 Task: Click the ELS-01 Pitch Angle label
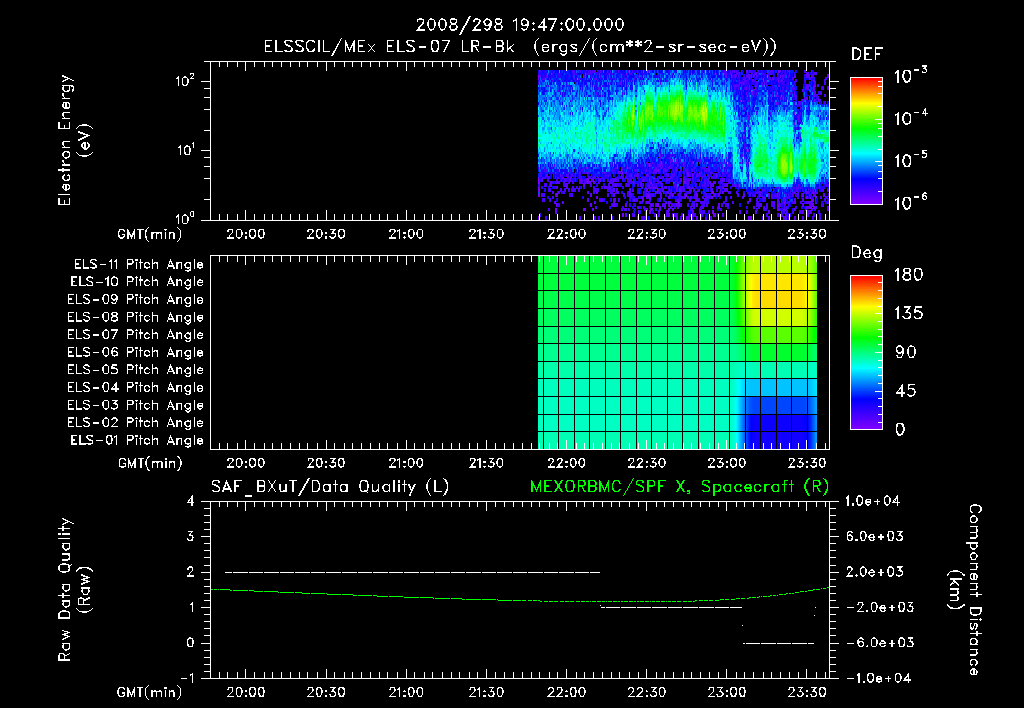[137, 440]
